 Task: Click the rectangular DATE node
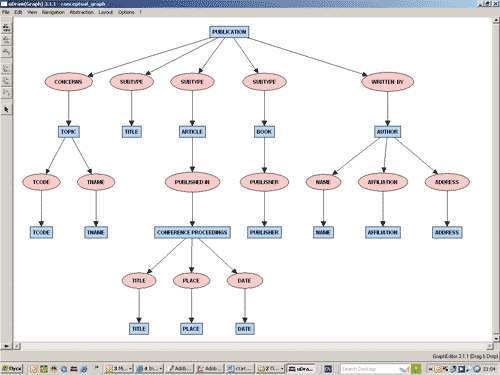tap(245, 329)
